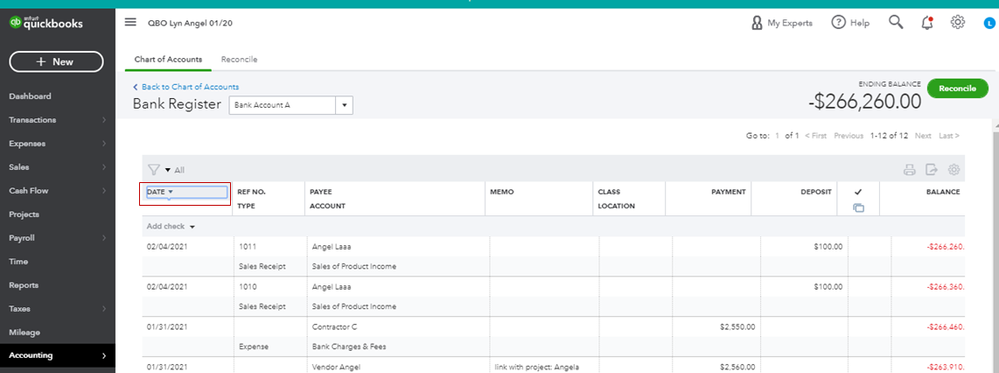Export the register to file
Screen dimensions: 999x373
pos(931,170)
